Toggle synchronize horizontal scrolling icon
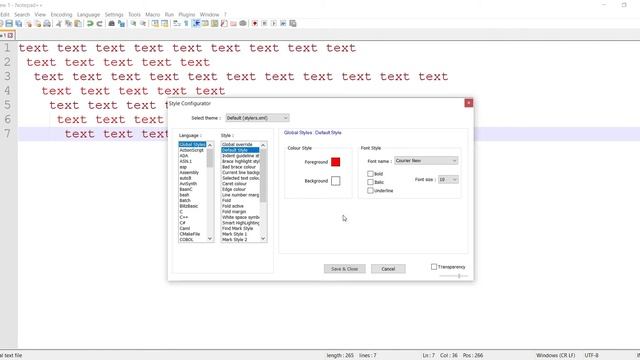 pyautogui.click(x=164, y=24)
